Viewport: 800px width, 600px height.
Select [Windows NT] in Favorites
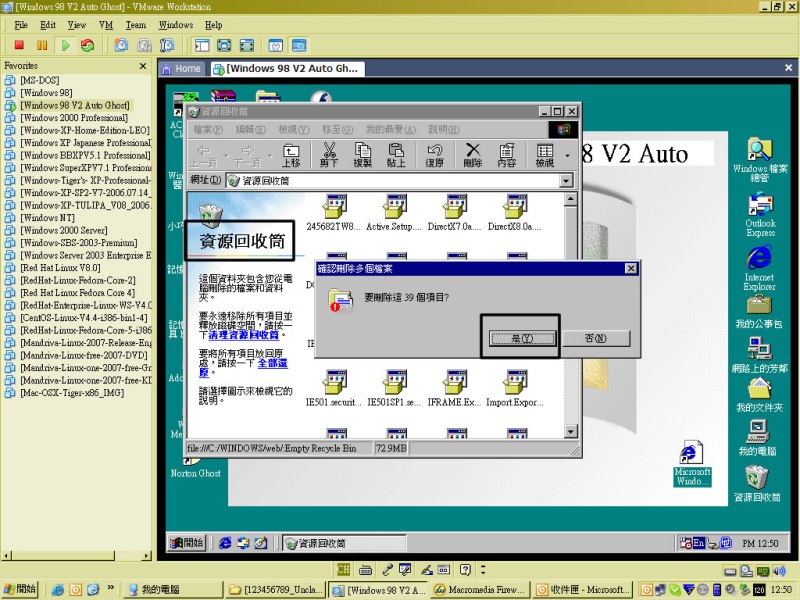[x=47, y=218]
